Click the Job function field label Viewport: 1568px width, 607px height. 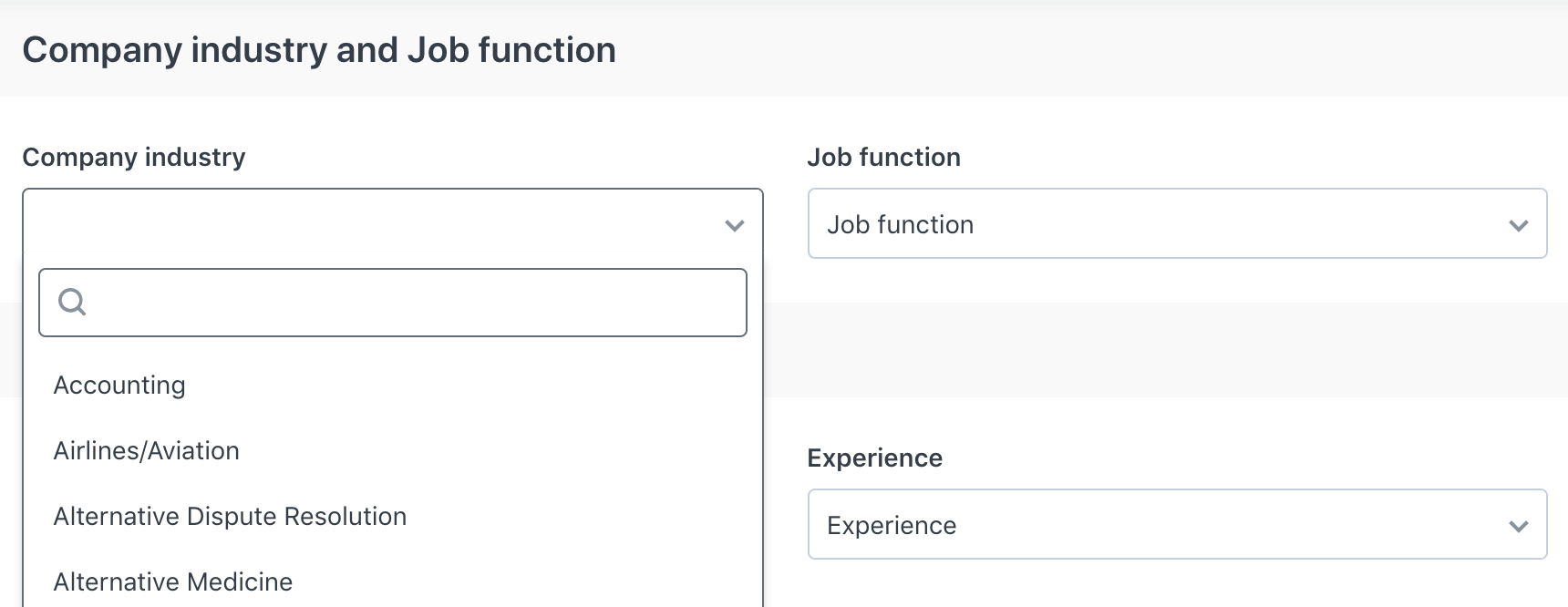883,157
